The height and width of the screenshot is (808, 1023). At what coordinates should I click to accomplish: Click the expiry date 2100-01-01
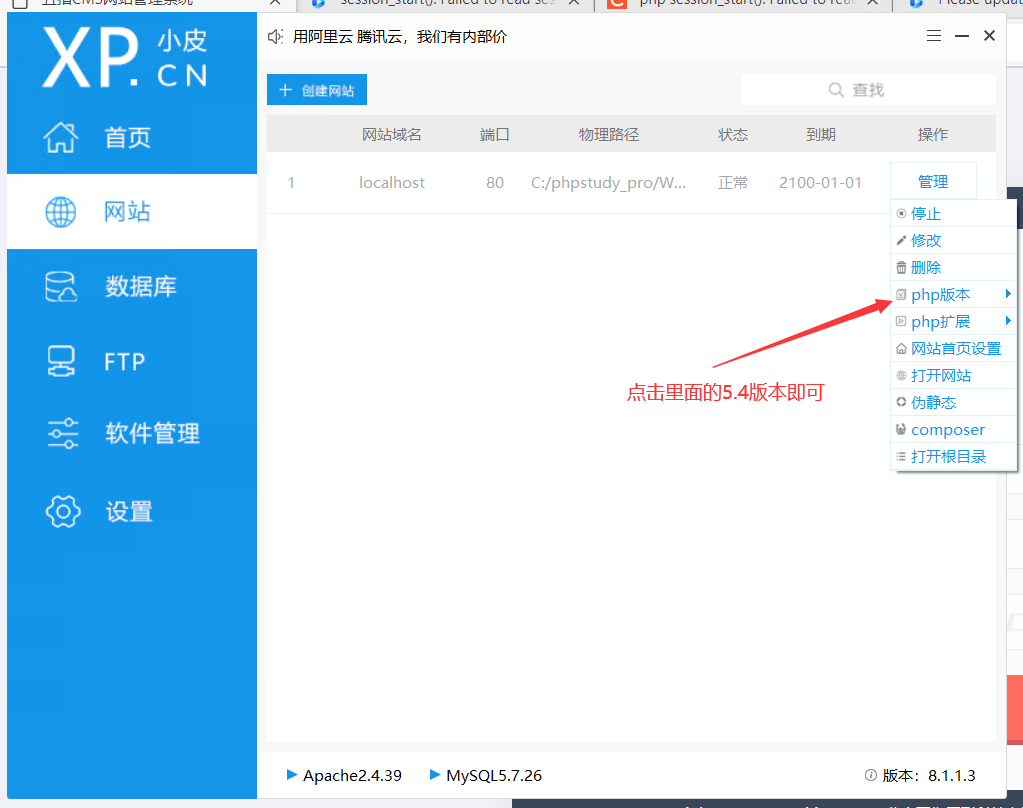click(x=820, y=183)
